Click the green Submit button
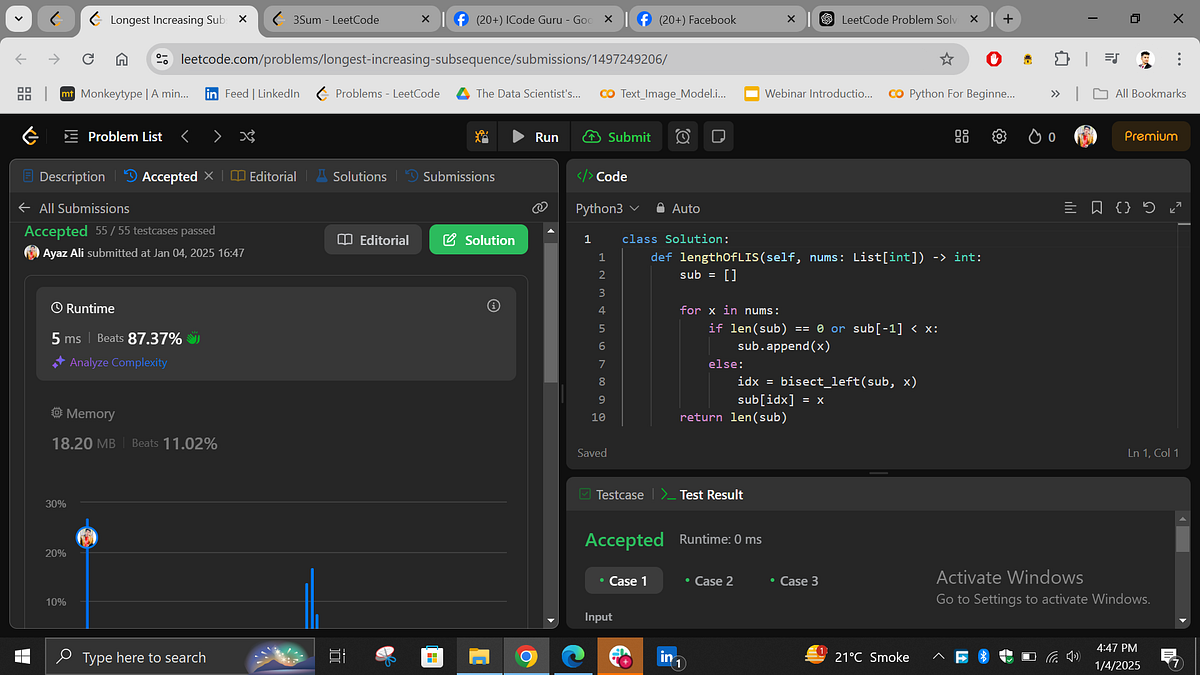Viewport: 1200px width, 675px height. click(x=616, y=136)
